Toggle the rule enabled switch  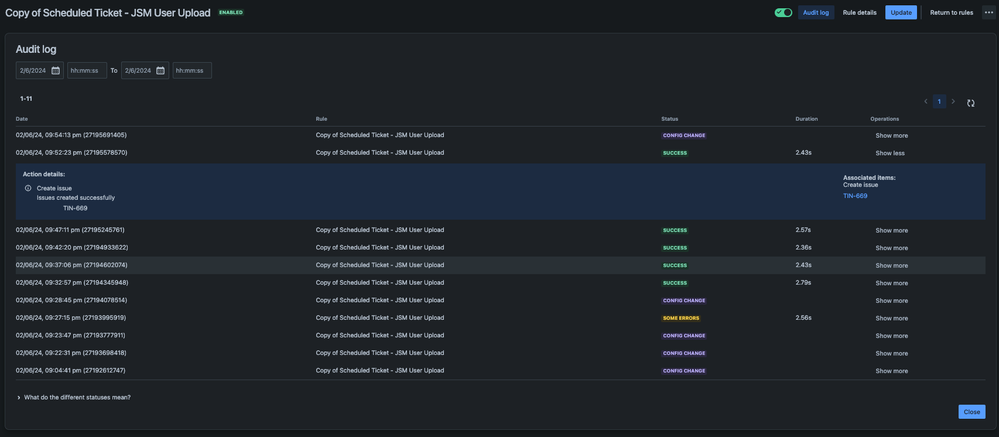(x=783, y=13)
